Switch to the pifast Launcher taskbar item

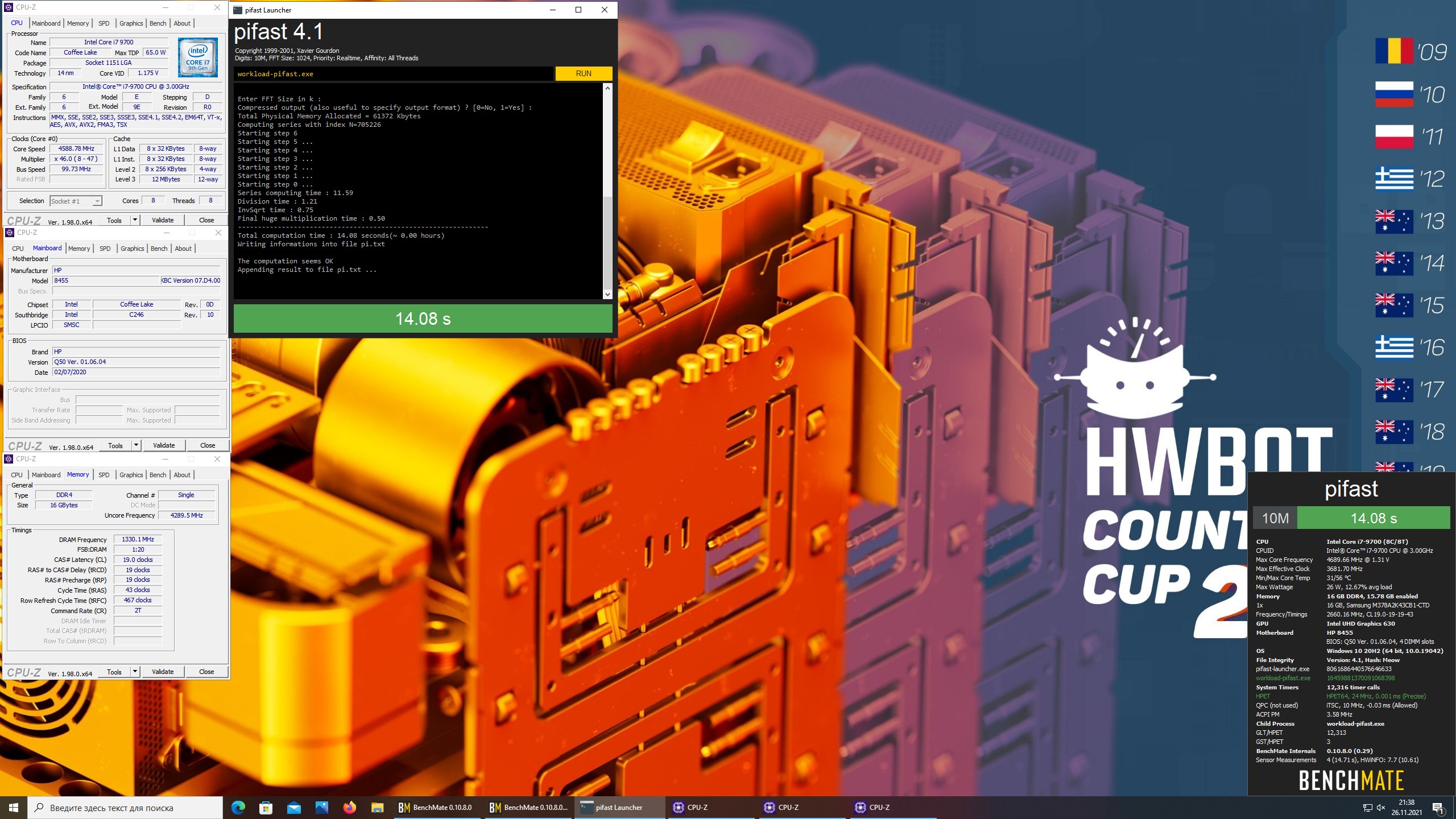620,807
